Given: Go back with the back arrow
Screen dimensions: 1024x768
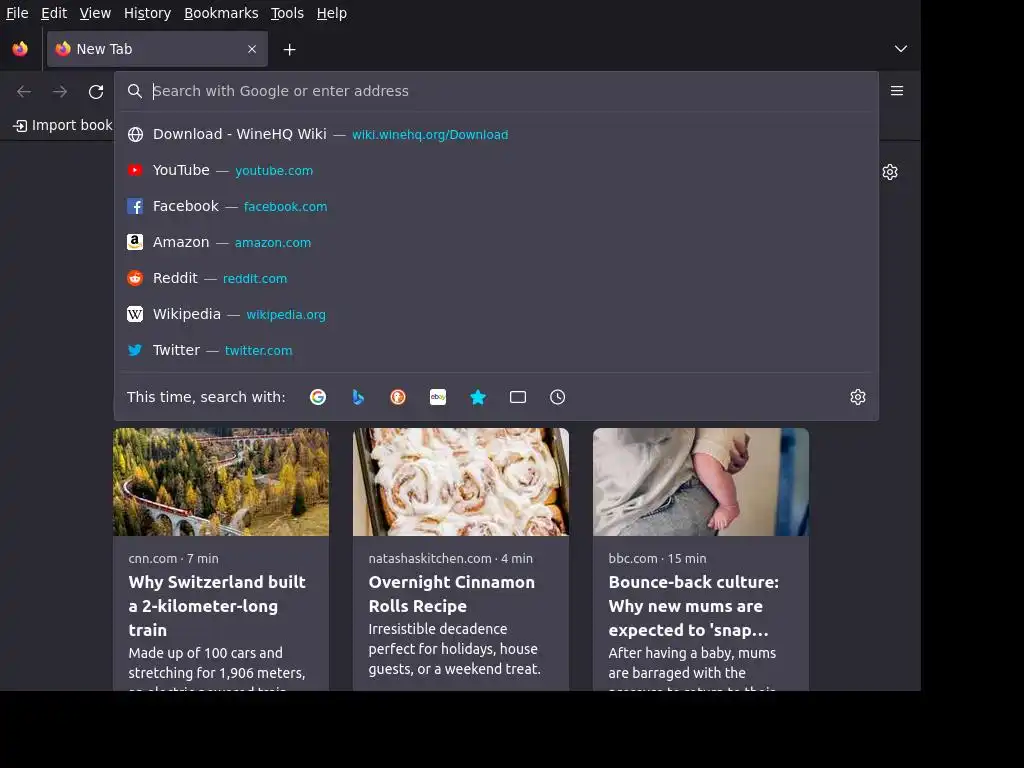Looking at the screenshot, I should pos(24,91).
